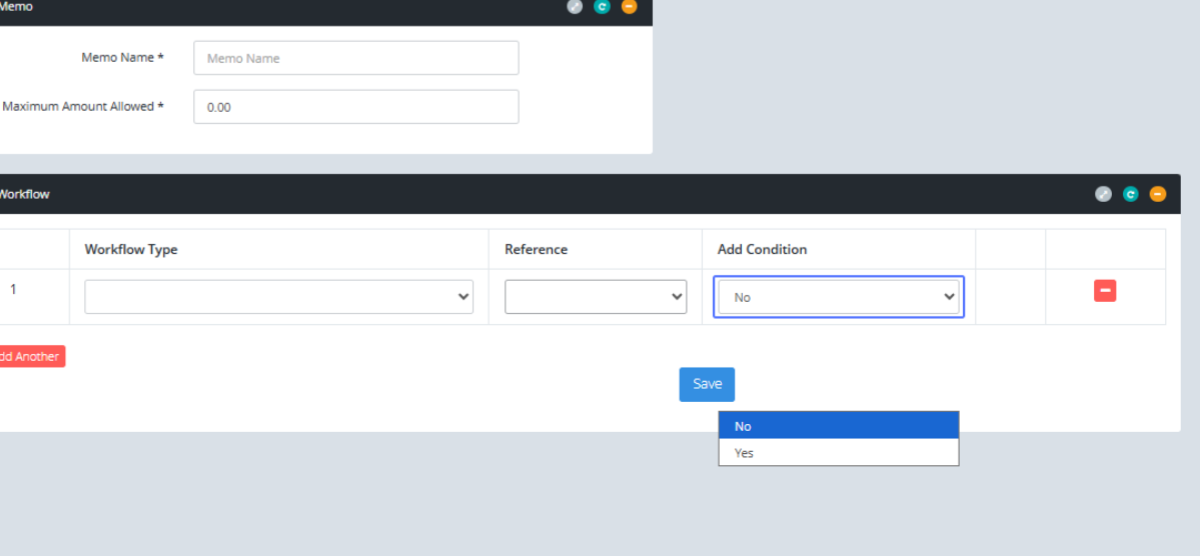Click the gray expand icon on Memo panel

click(574, 6)
